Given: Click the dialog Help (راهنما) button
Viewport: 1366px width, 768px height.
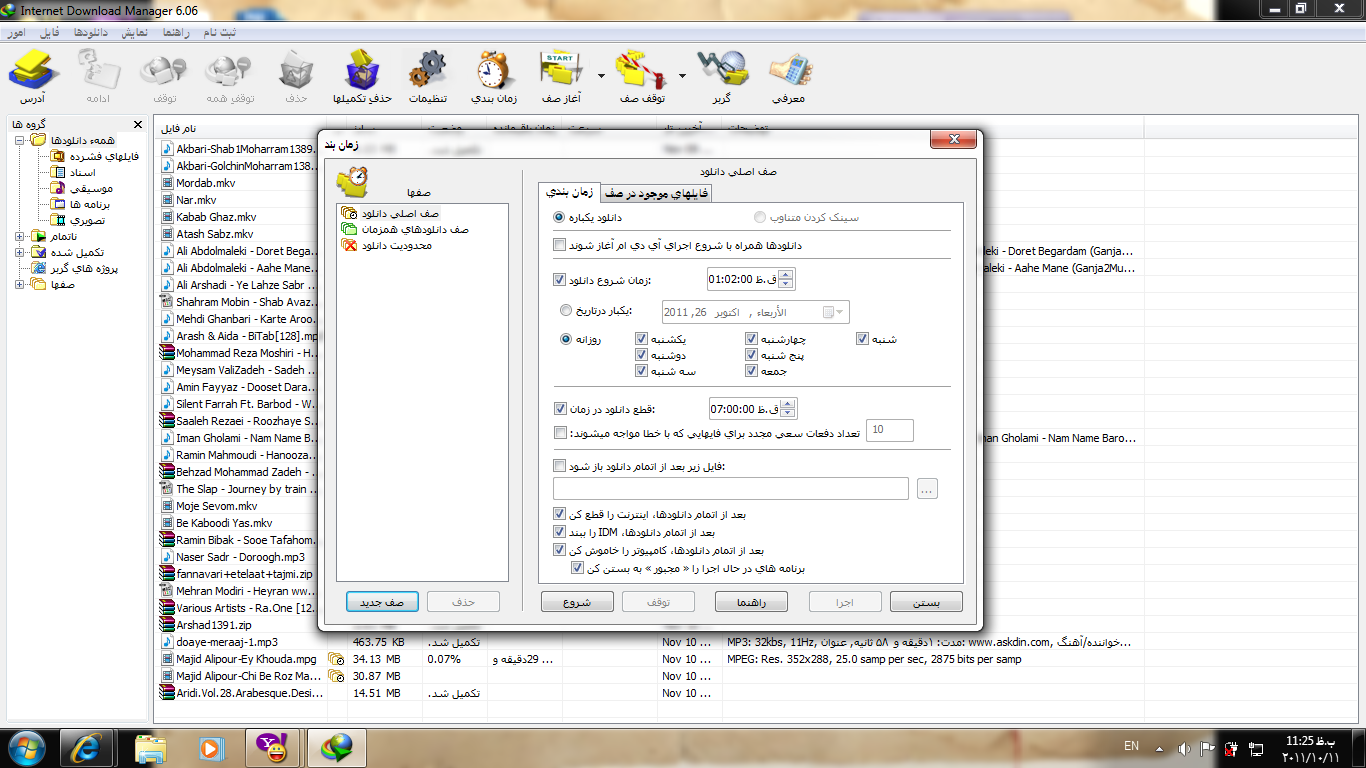Looking at the screenshot, I should point(751,602).
